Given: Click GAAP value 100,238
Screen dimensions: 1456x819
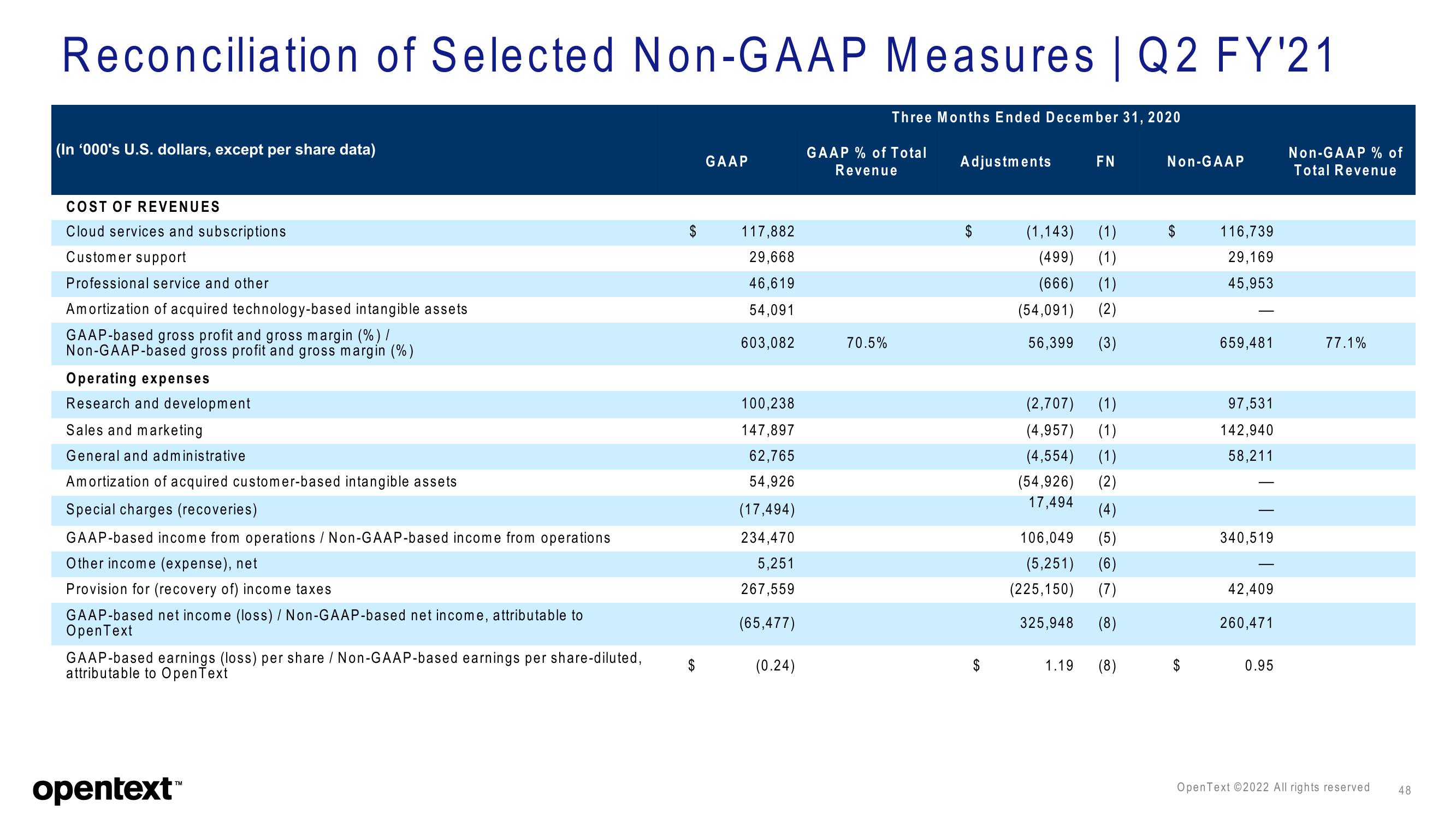Looking at the screenshot, I should coord(767,403).
